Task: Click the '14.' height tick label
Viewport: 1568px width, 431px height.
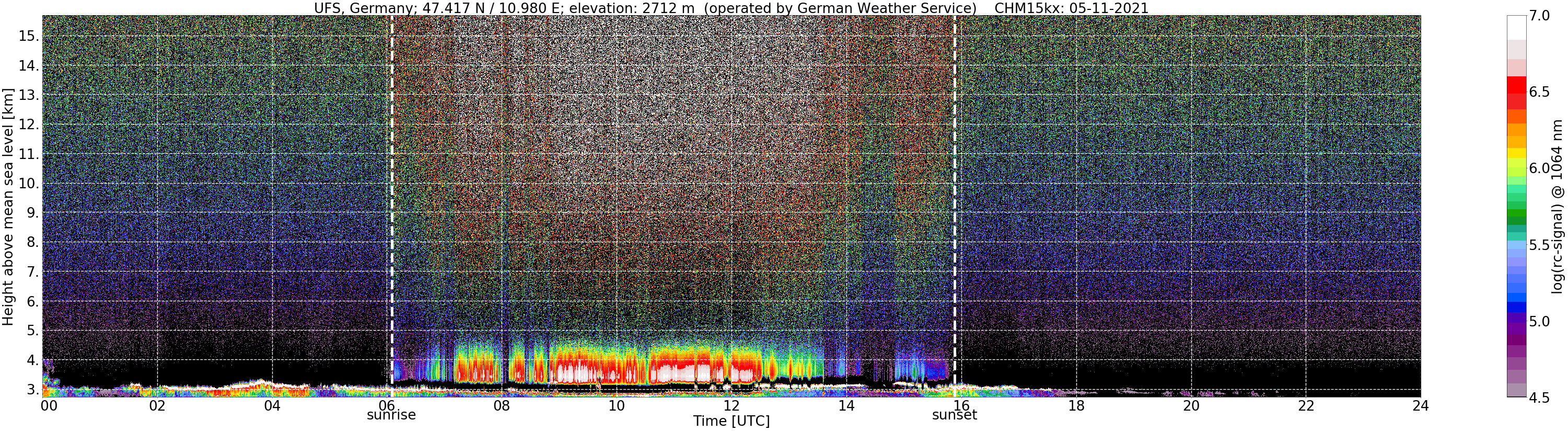Action: 29,66
